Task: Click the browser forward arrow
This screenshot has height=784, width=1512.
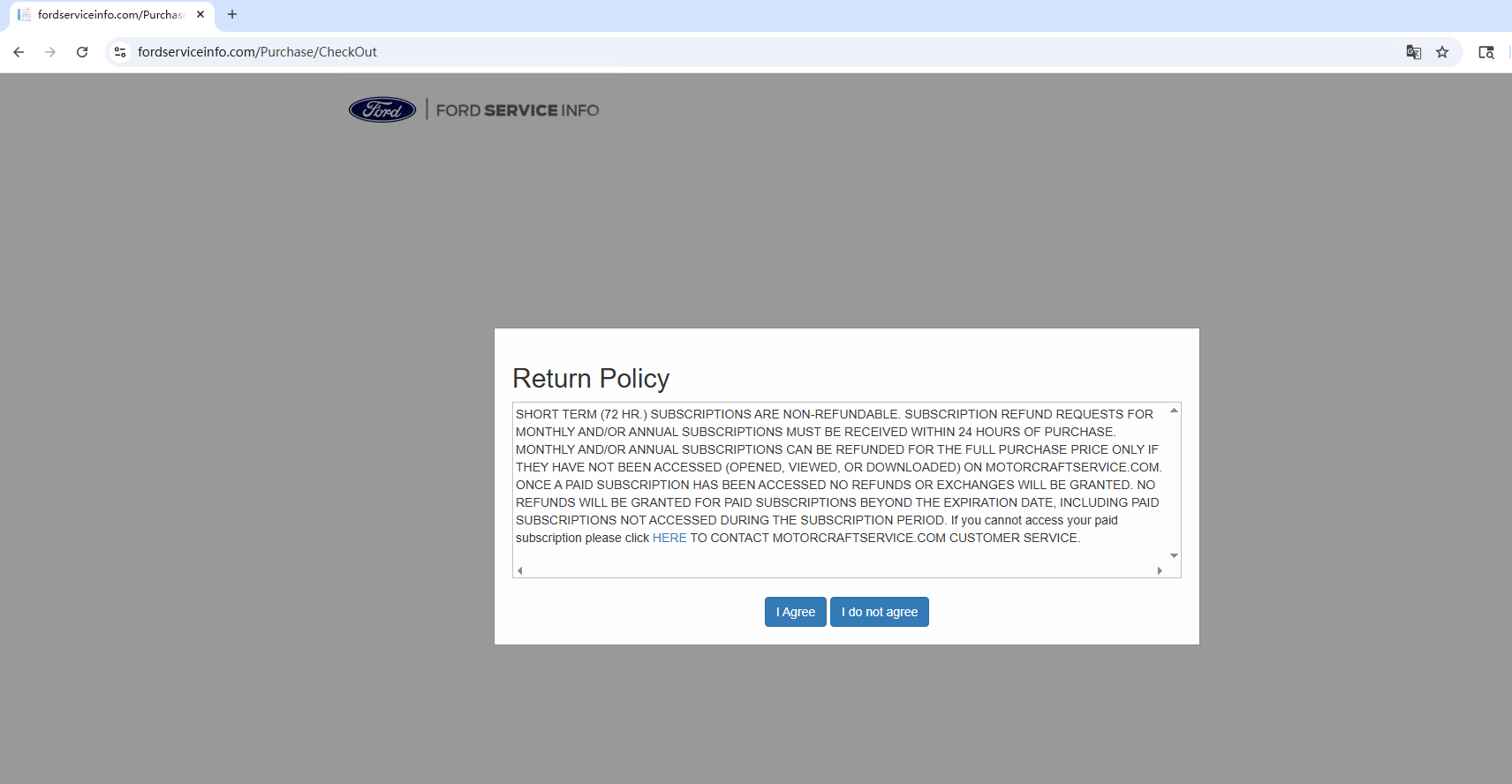Action: pos(50,52)
